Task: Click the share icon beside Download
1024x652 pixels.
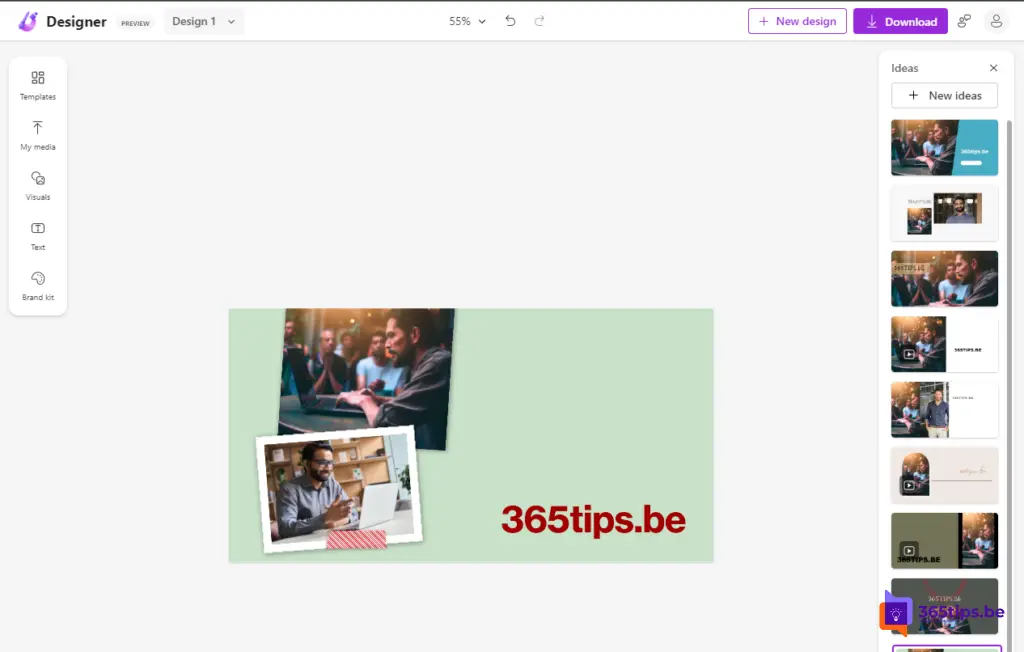Action: (964, 21)
